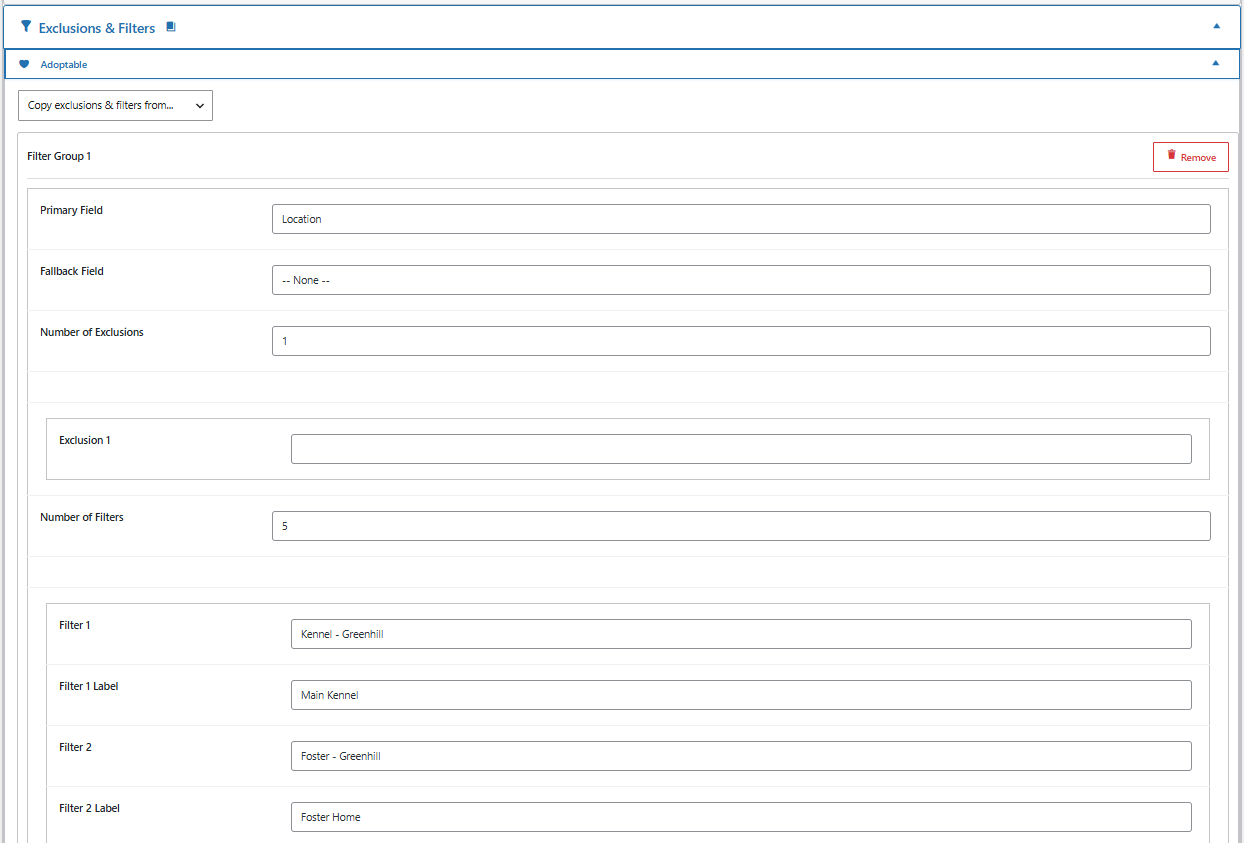This screenshot has width=1244, height=843.
Task: Click the Filter 1 field Kennel - Greenhill
Action: pyautogui.click(x=741, y=634)
